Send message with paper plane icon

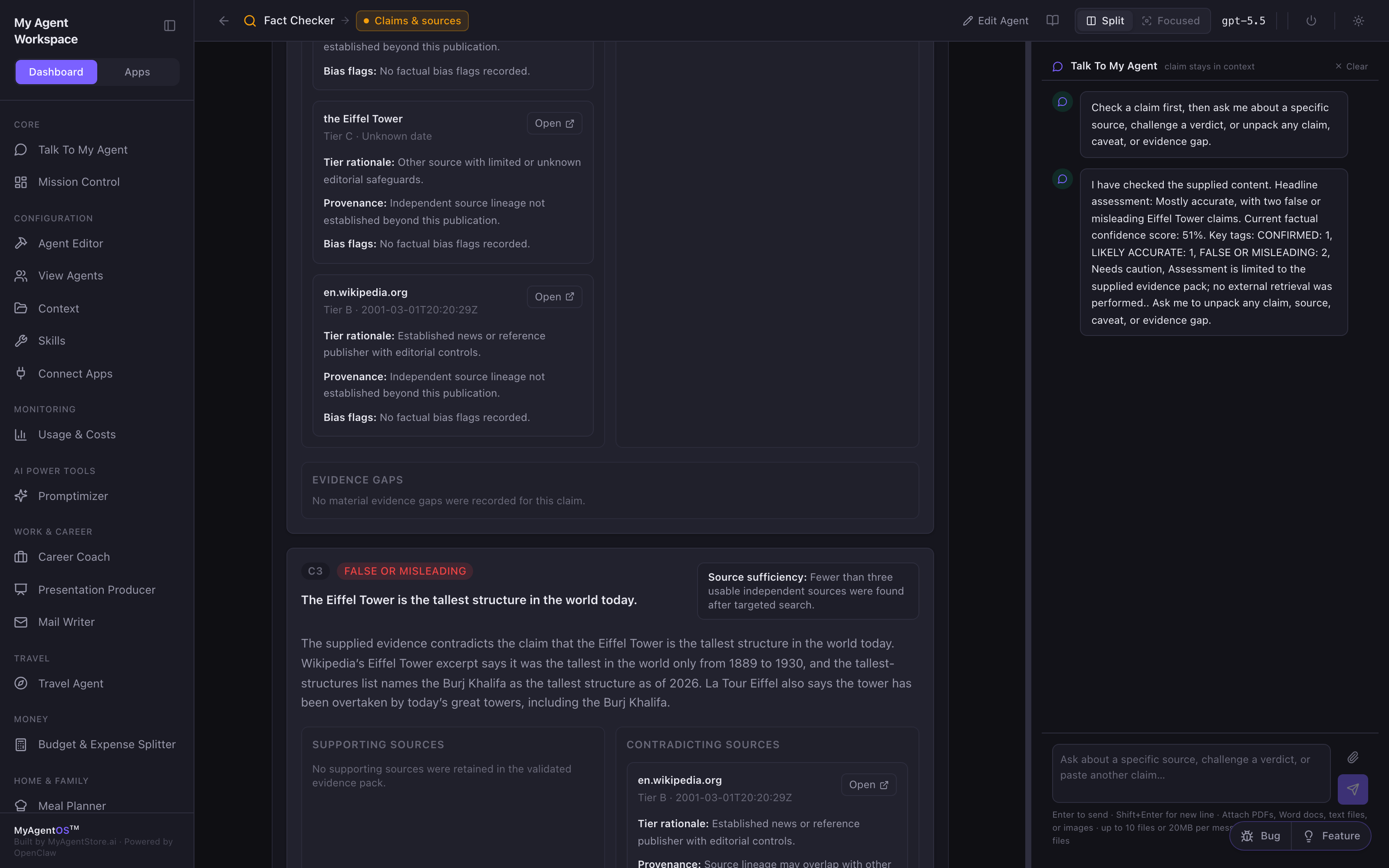[x=1352, y=789]
